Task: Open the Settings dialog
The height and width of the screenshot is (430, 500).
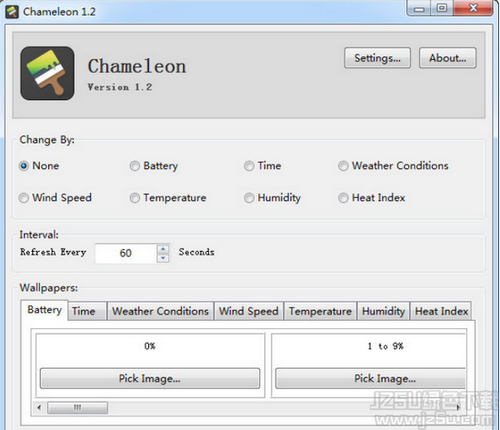Action: point(377,58)
